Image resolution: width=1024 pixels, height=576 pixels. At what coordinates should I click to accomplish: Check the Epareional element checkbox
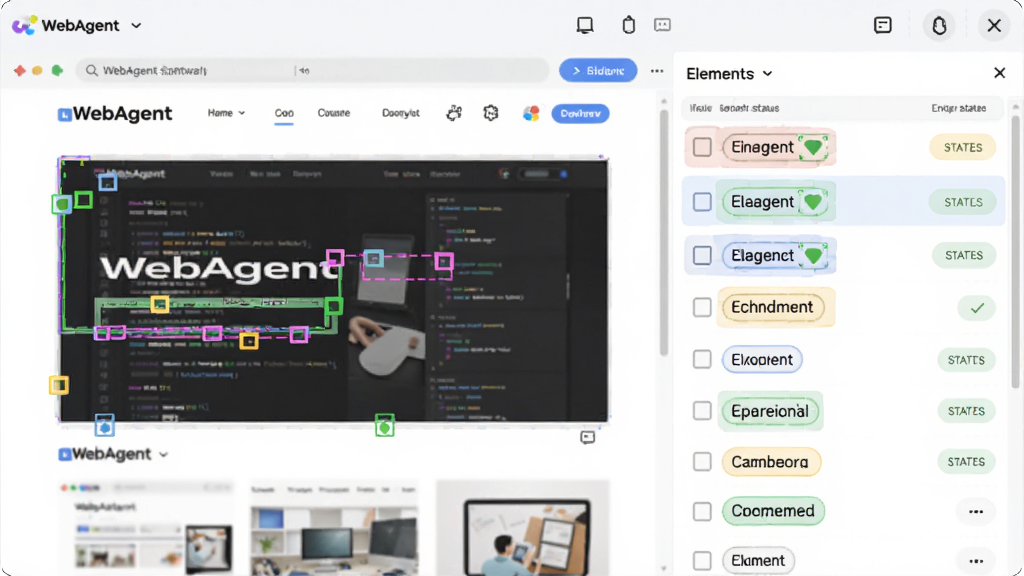[x=702, y=411]
